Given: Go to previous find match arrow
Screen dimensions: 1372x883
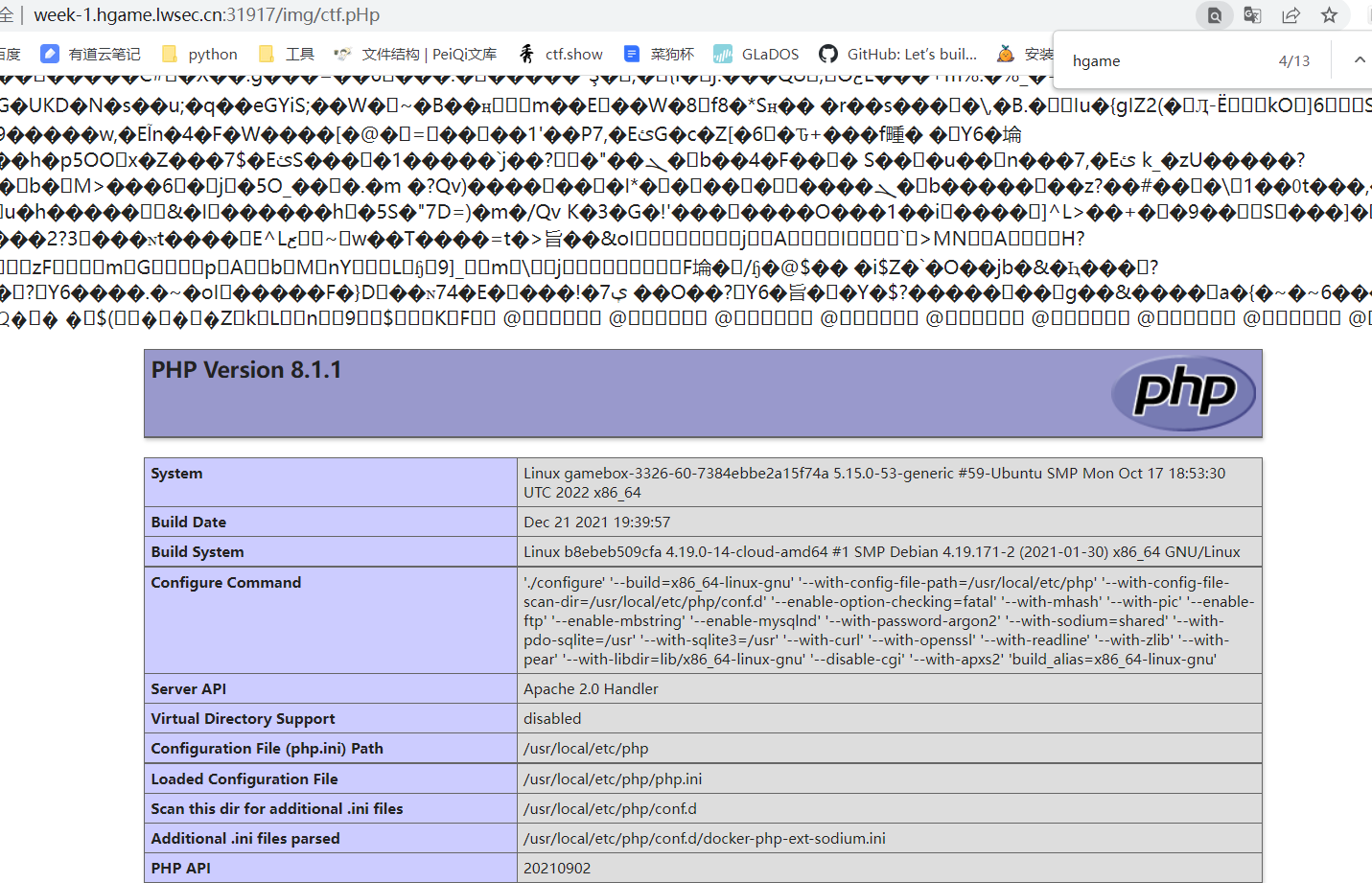Looking at the screenshot, I should pyautogui.click(x=1360, y=60).
